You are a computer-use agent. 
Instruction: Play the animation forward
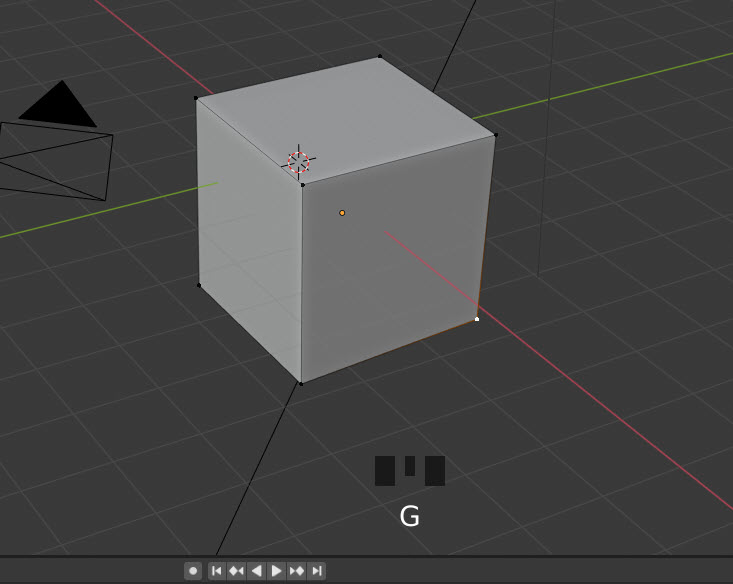tap(276, 571)
